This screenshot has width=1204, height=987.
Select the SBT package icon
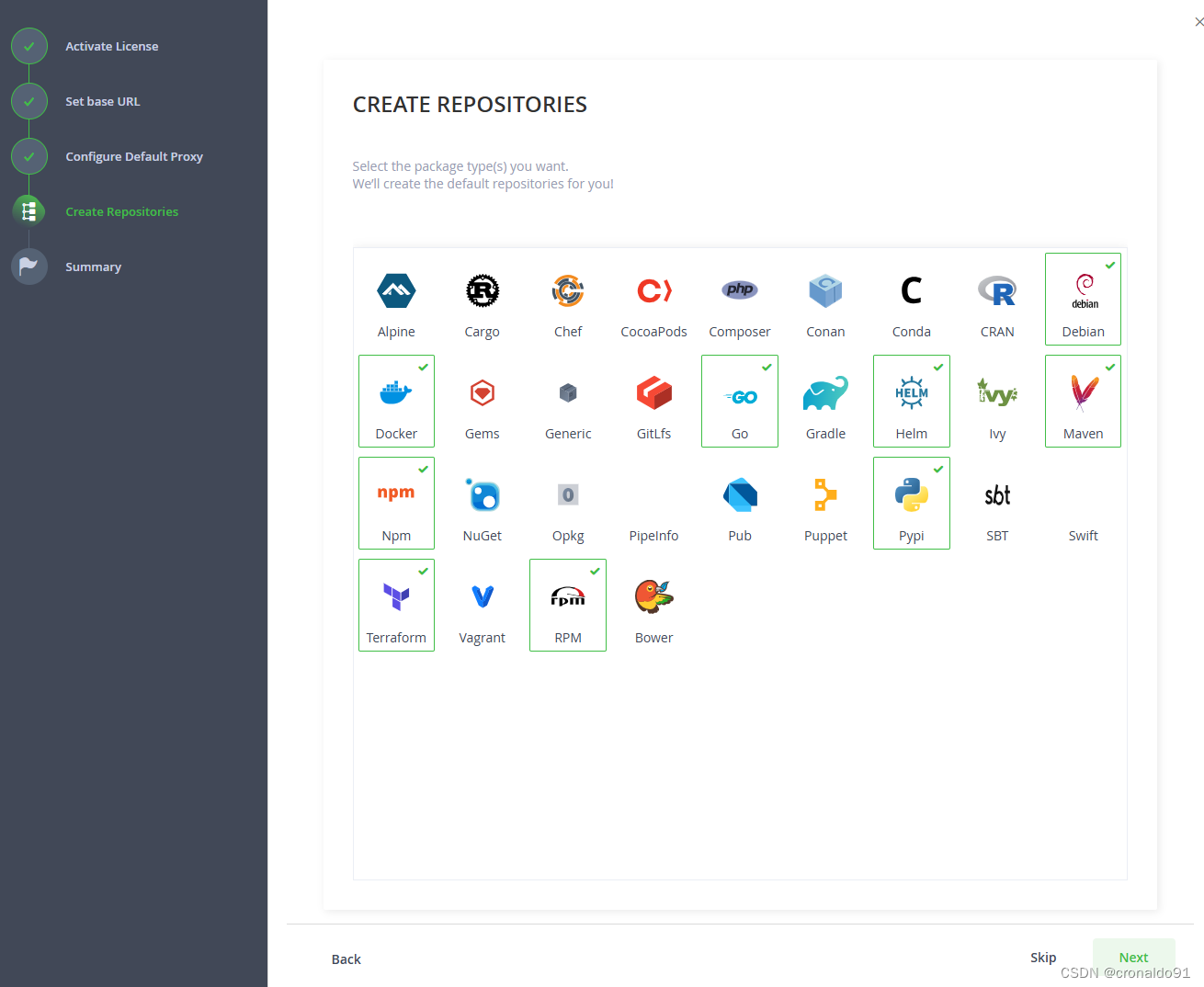997,495
